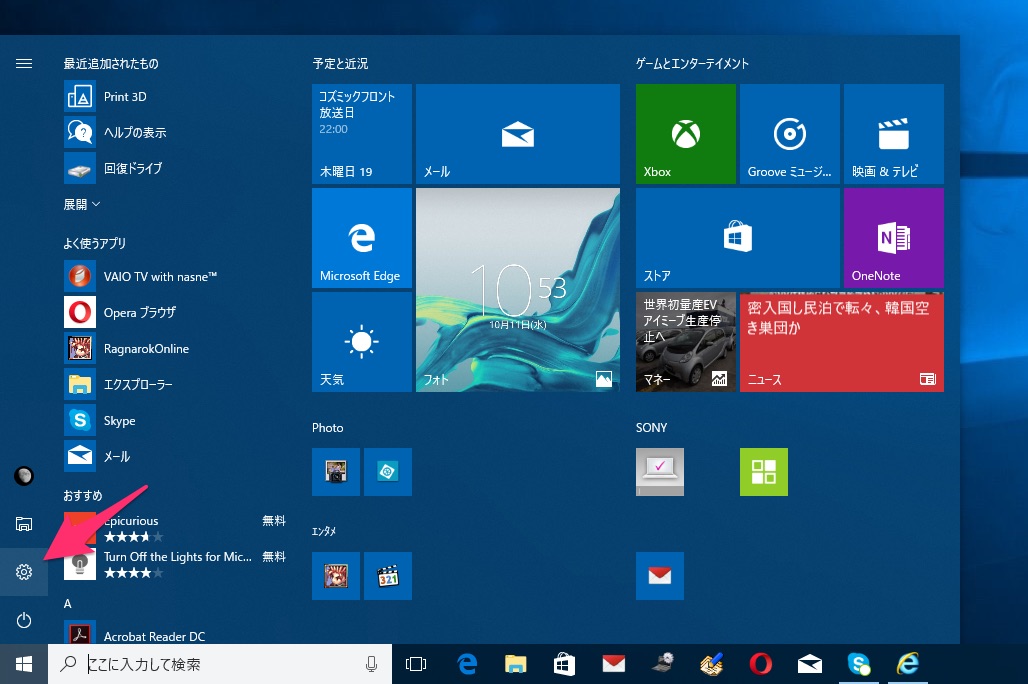Open the wide メール live tile
1028x684 pixels.
tap(518, 134)
